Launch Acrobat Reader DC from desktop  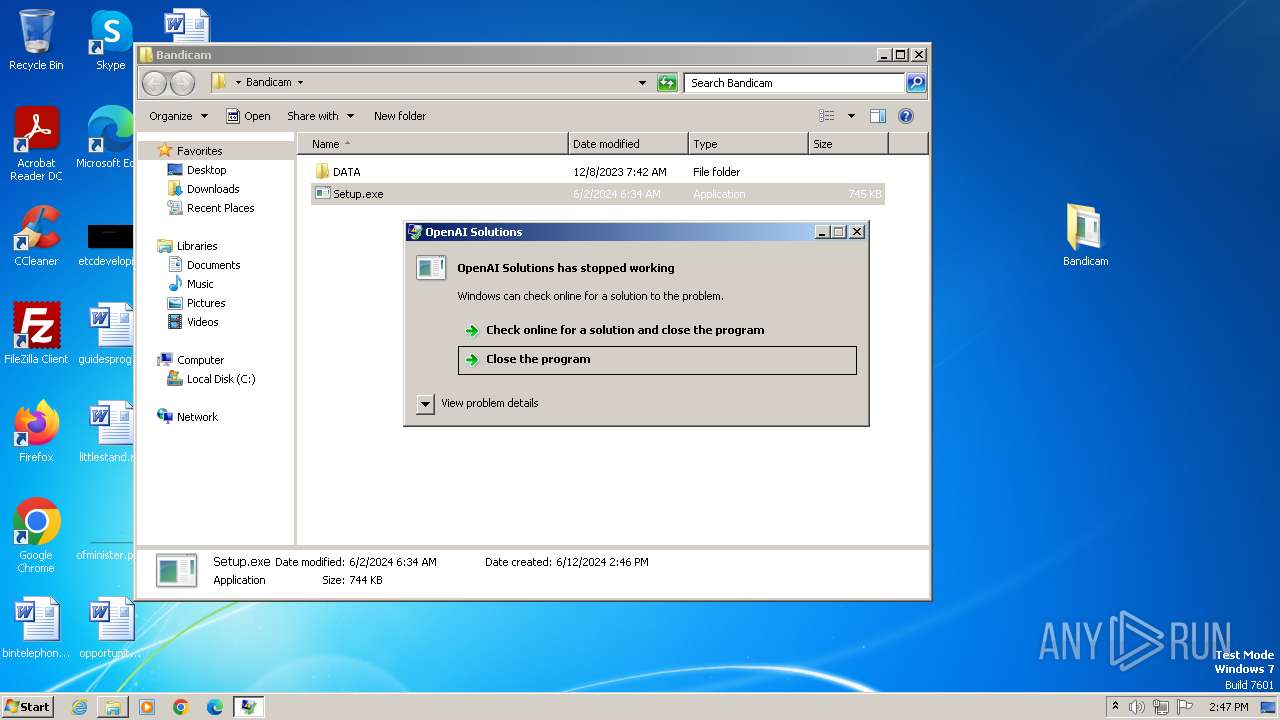pos(36,144)
